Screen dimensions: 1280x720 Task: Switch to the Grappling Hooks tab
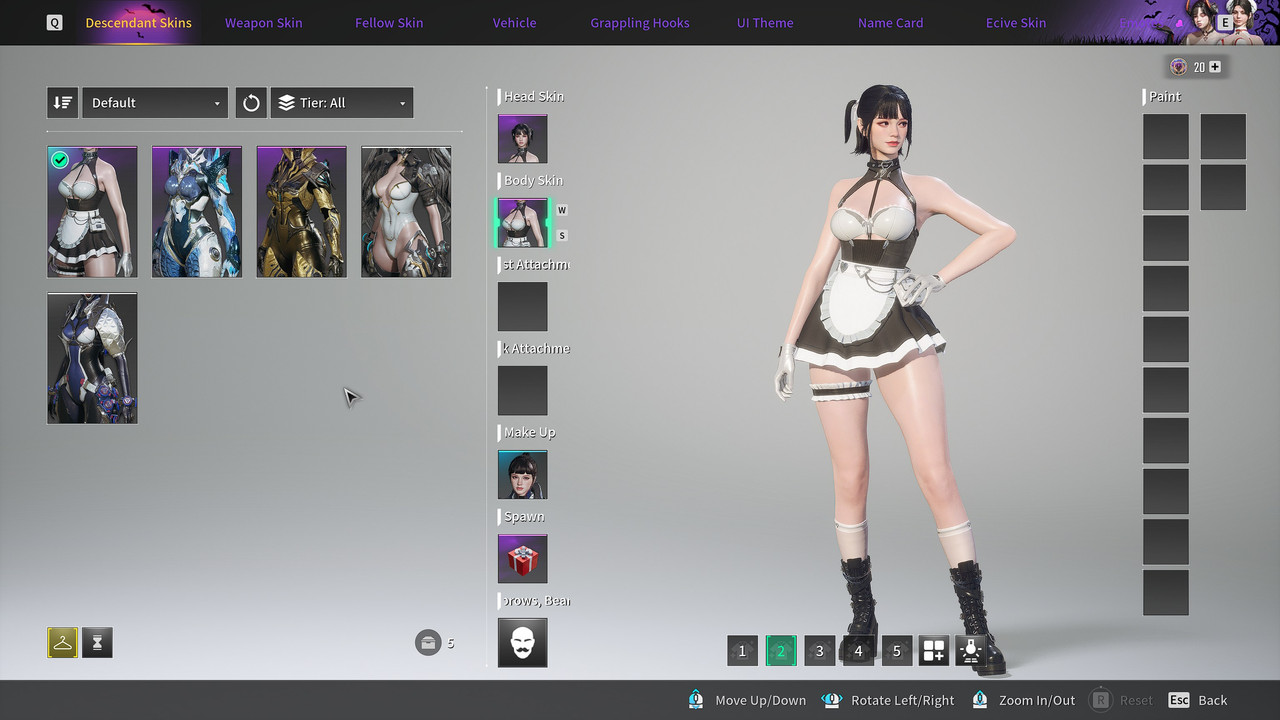click(x=640, y=23)
